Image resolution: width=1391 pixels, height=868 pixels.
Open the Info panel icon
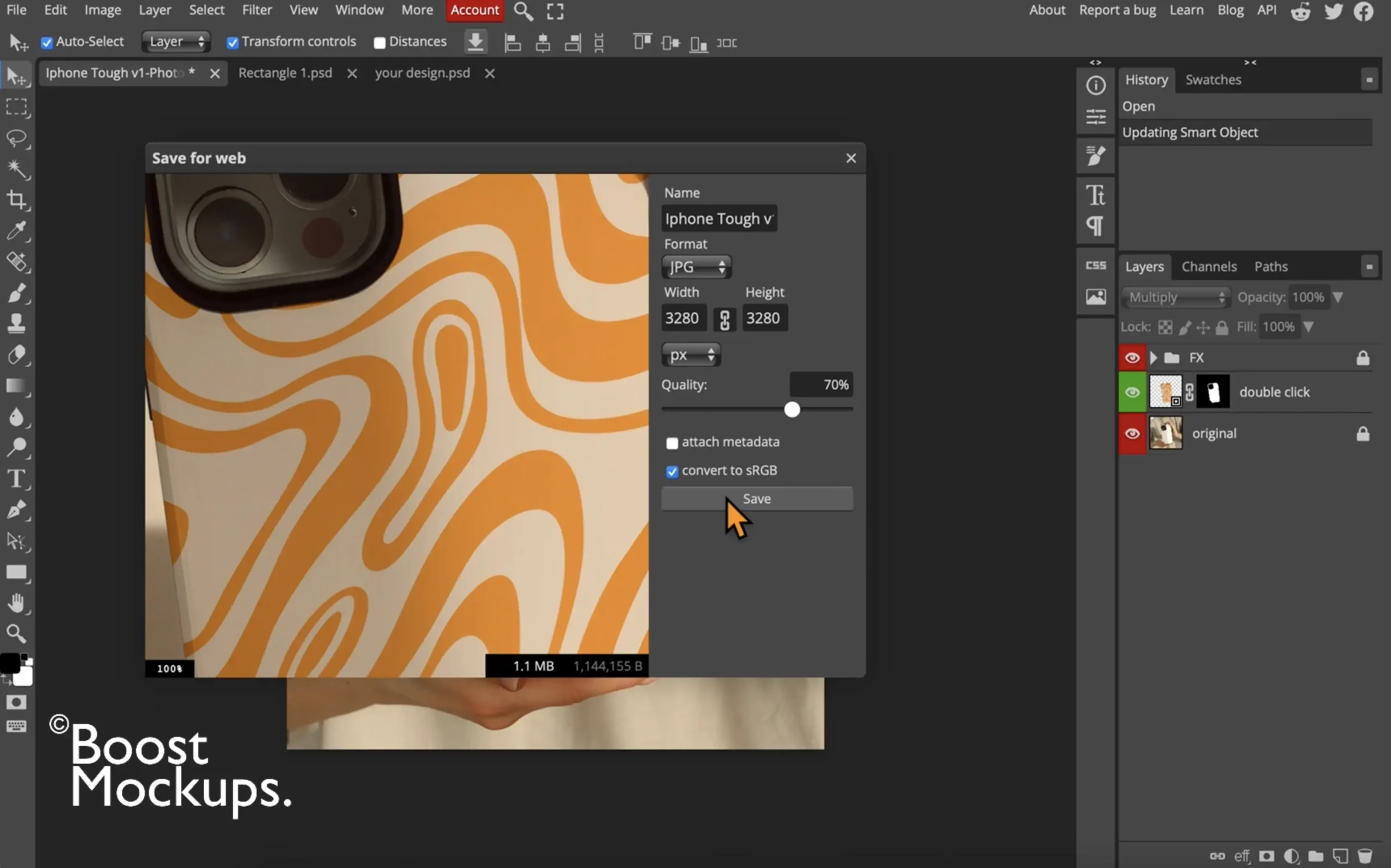pos(1095,85)
